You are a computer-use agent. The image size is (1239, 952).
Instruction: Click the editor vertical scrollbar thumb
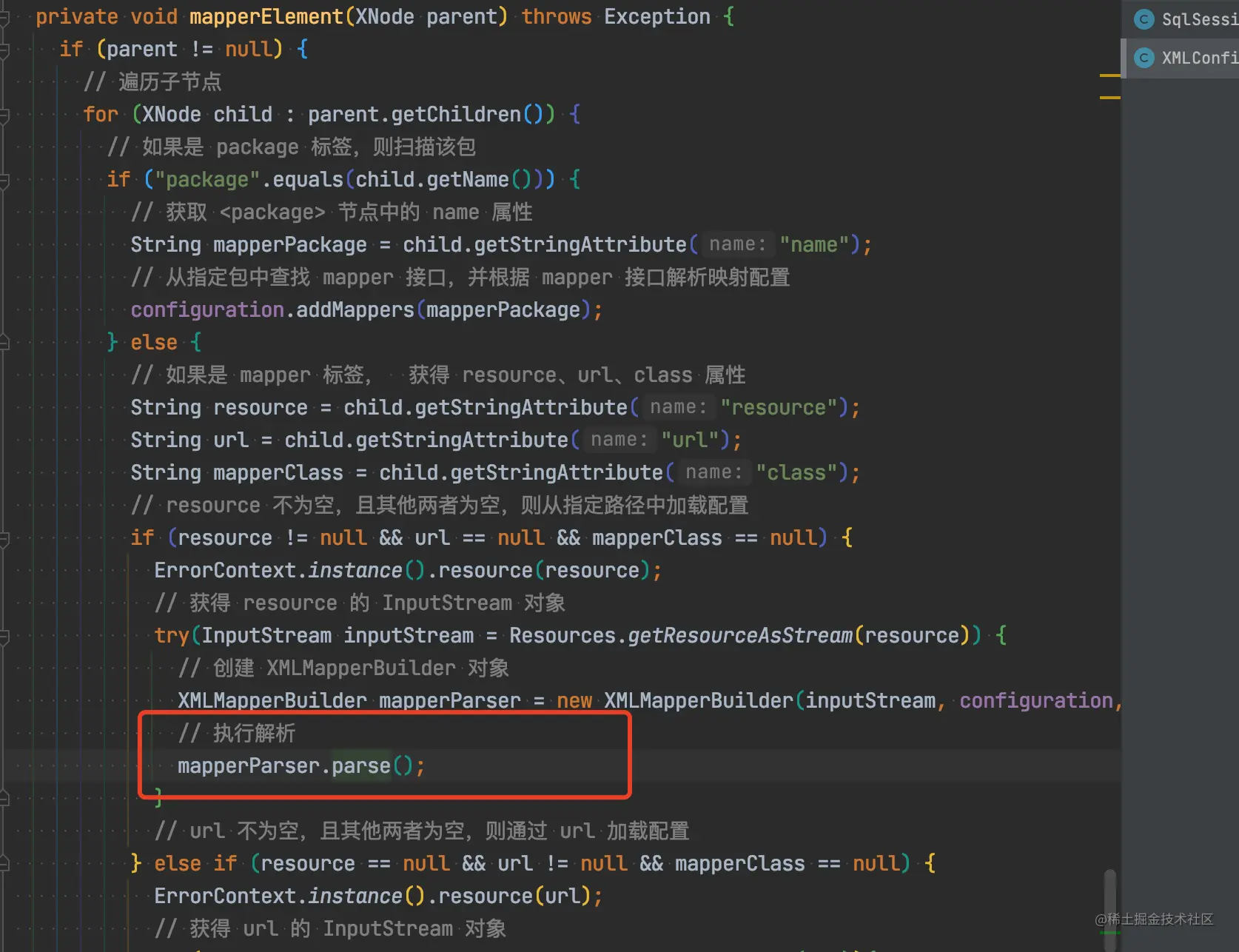click(1109, 911)
